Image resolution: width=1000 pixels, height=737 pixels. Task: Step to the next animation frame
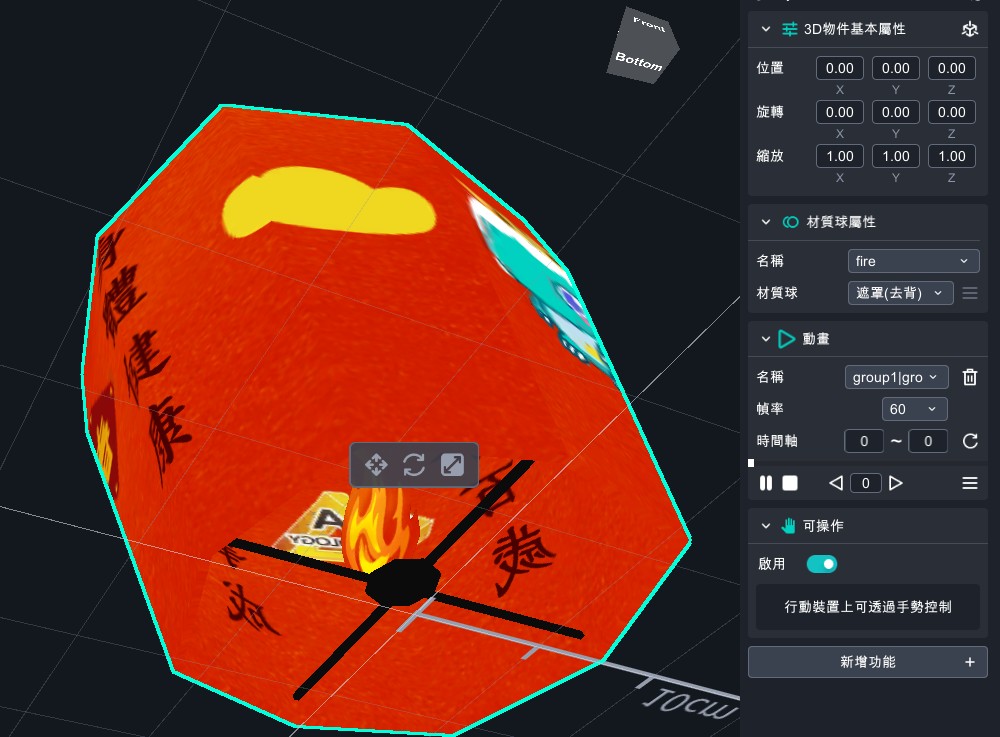tap(896, 483)
